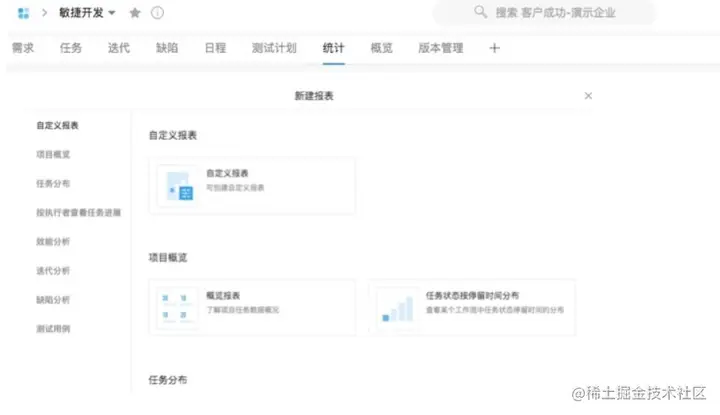Expand the 敏捷开发 project dropdown arrow
The width and height of the screenshot is (720, 415).
pyautogui.click(x=112, y=13)
